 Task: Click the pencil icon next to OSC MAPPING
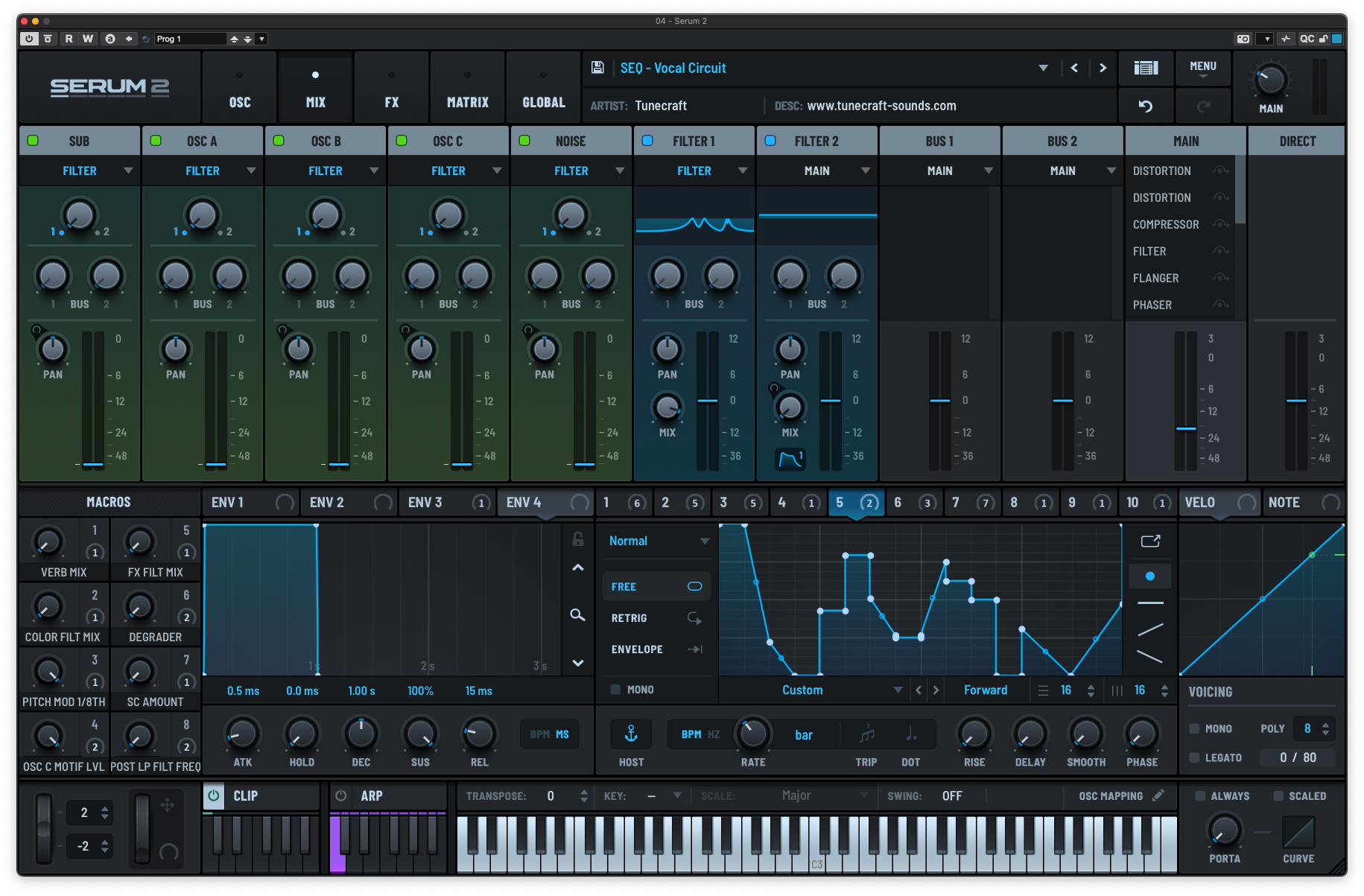[x=1159, y=795]
